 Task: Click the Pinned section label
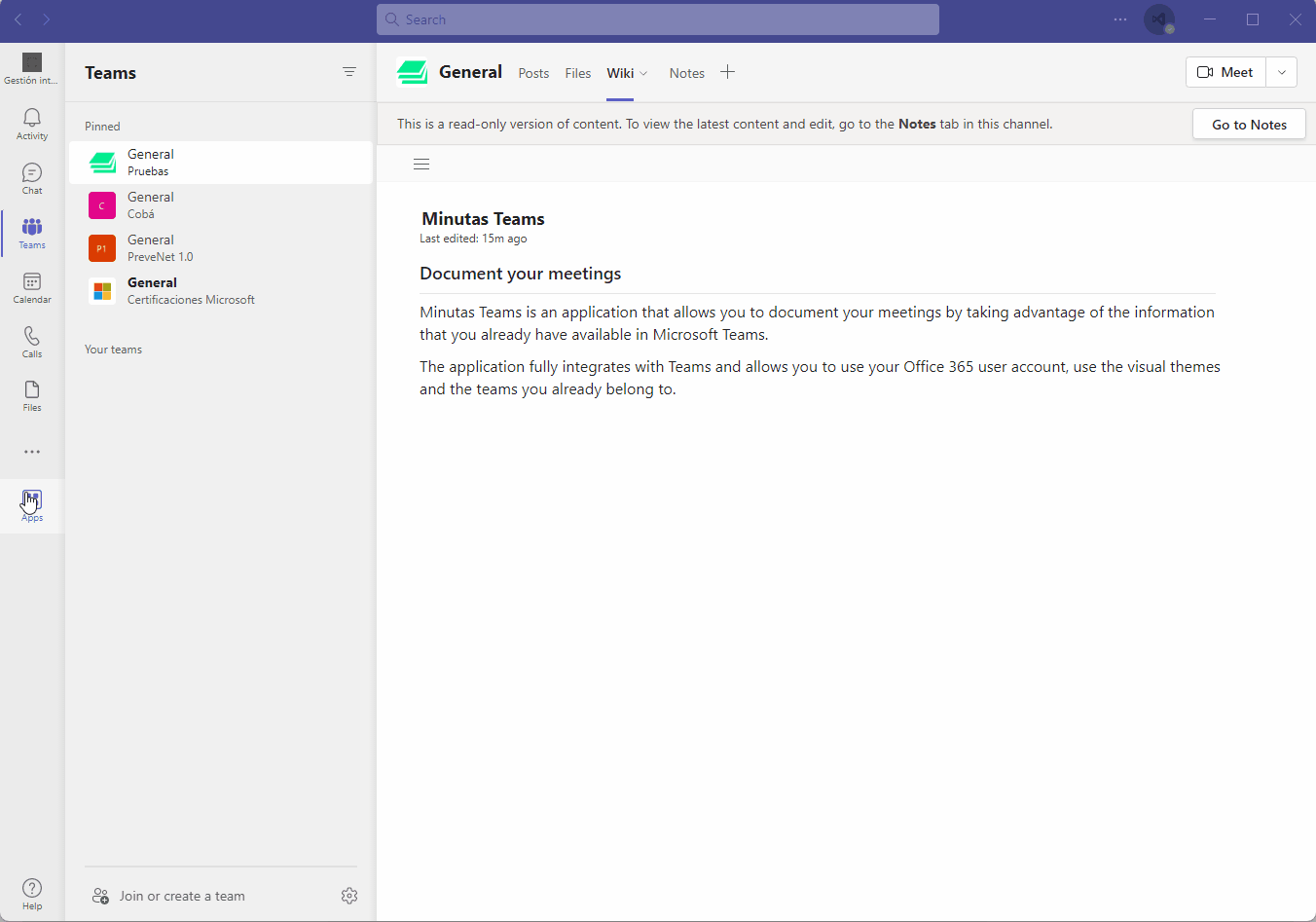coord(102,127)
